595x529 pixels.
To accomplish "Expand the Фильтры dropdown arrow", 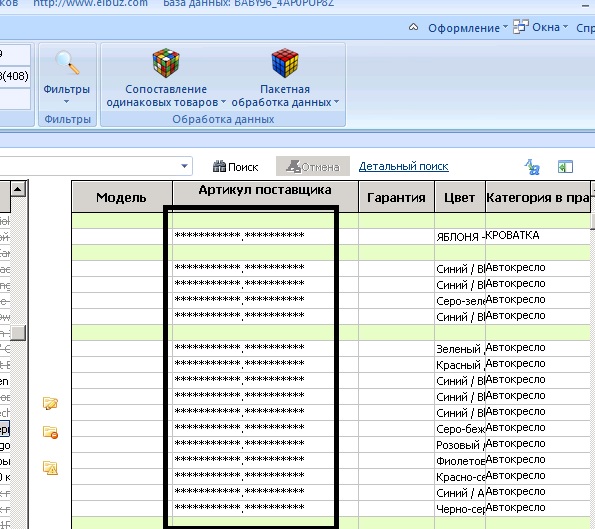I will point(66,101).
